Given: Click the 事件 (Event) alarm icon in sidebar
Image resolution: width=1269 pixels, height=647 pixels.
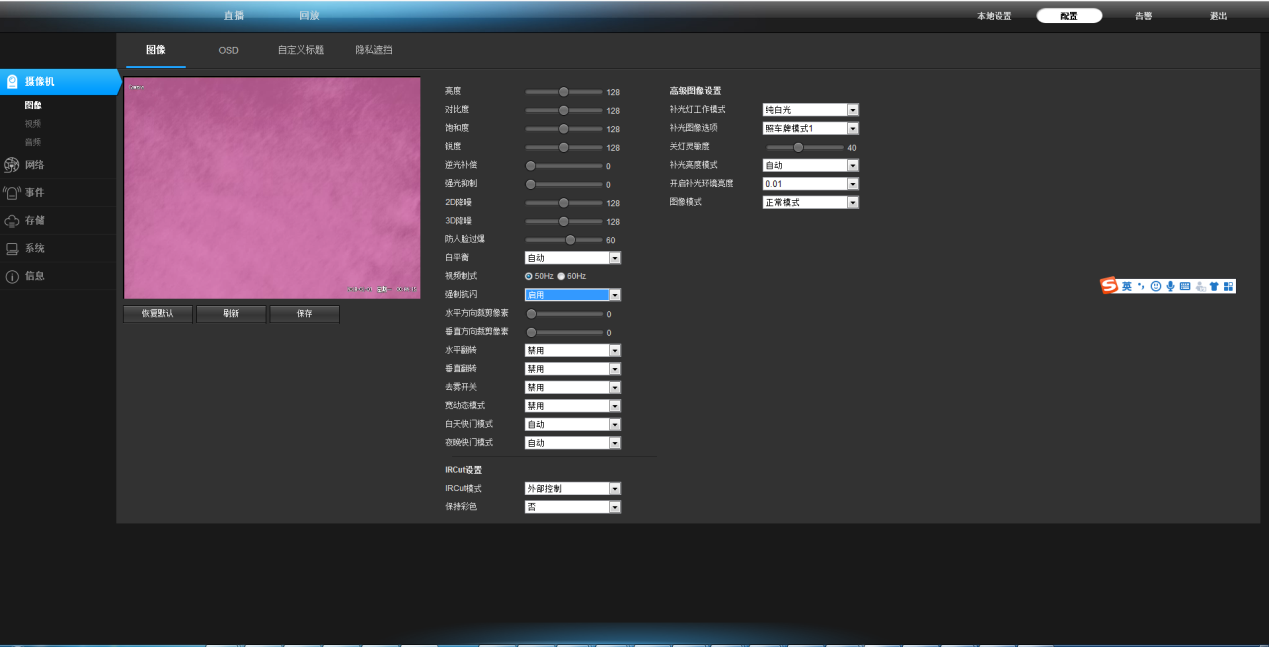Looking at the screenshot, I should tap(12, 193).
